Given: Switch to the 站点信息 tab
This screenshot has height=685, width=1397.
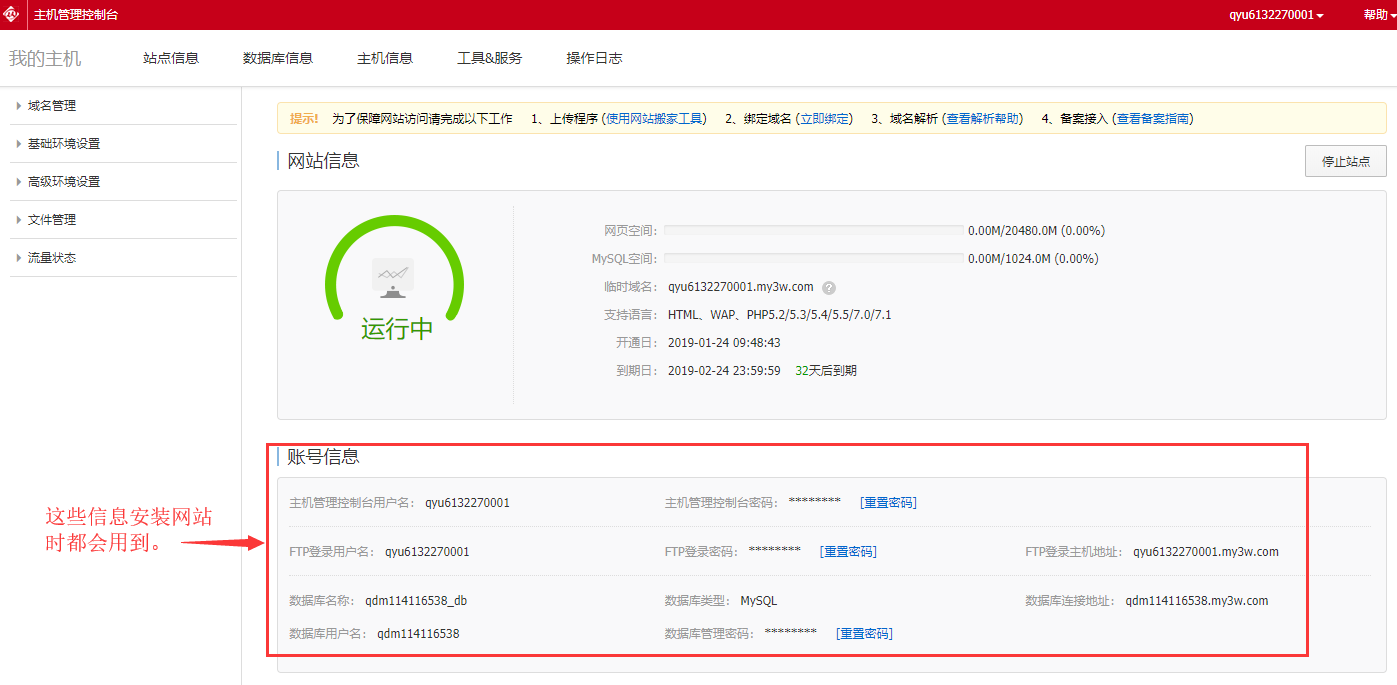Looking at the screenshot, I should [171, 58].
